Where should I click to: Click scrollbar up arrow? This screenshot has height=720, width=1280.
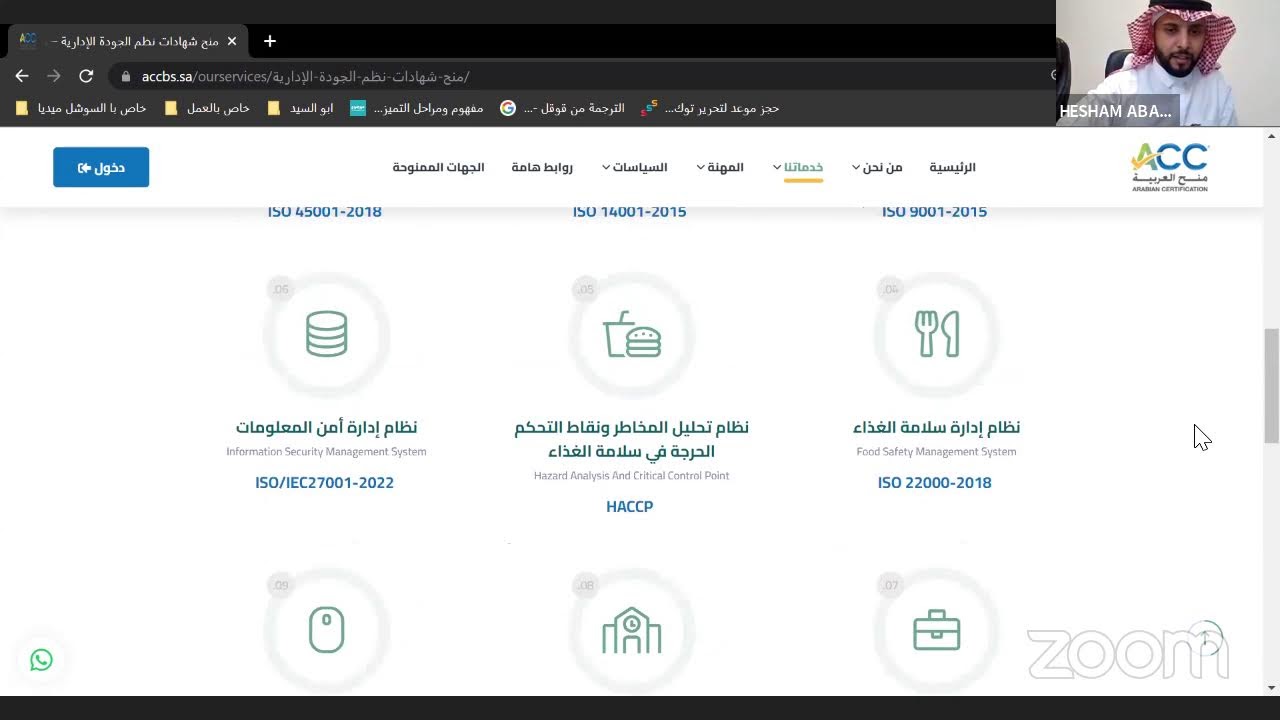coord(1272,136)
